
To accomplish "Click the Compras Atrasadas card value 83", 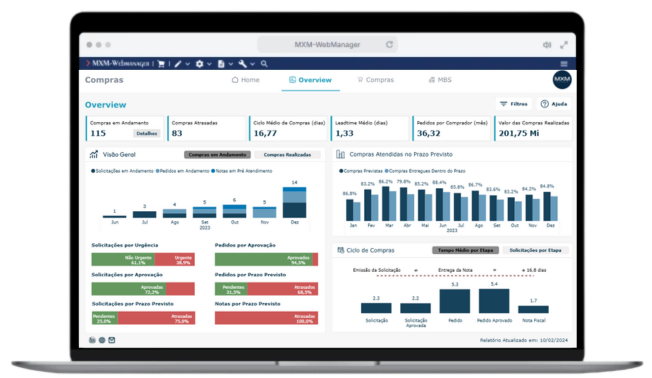I will click(x=177, y=133).
